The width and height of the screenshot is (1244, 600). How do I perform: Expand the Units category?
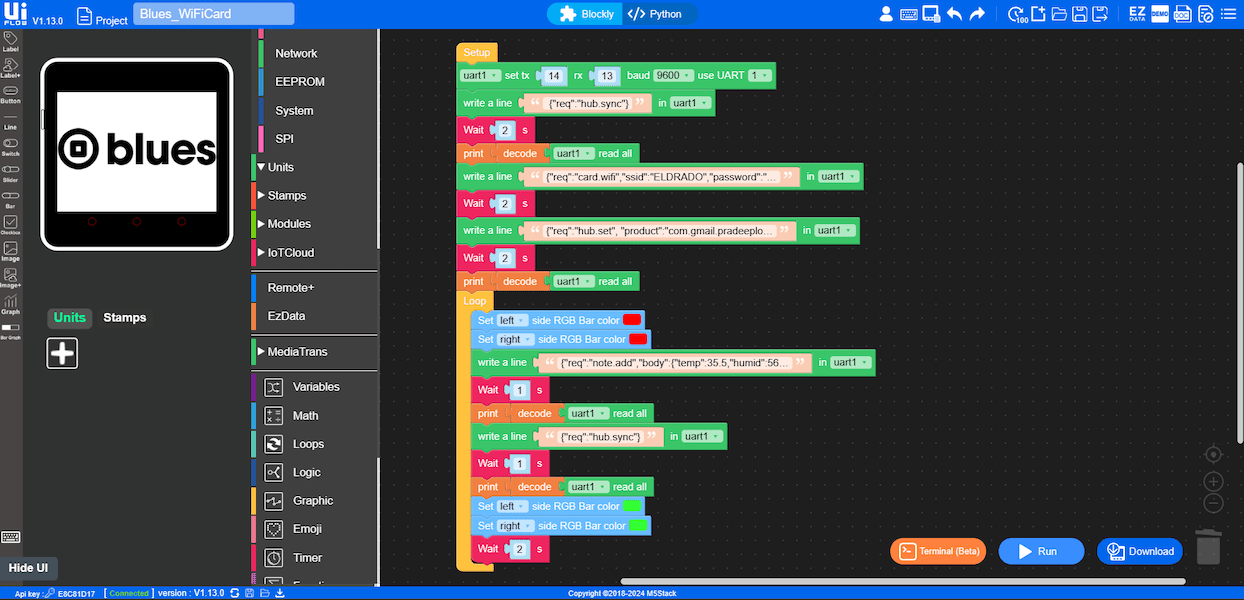coord(276,167)
